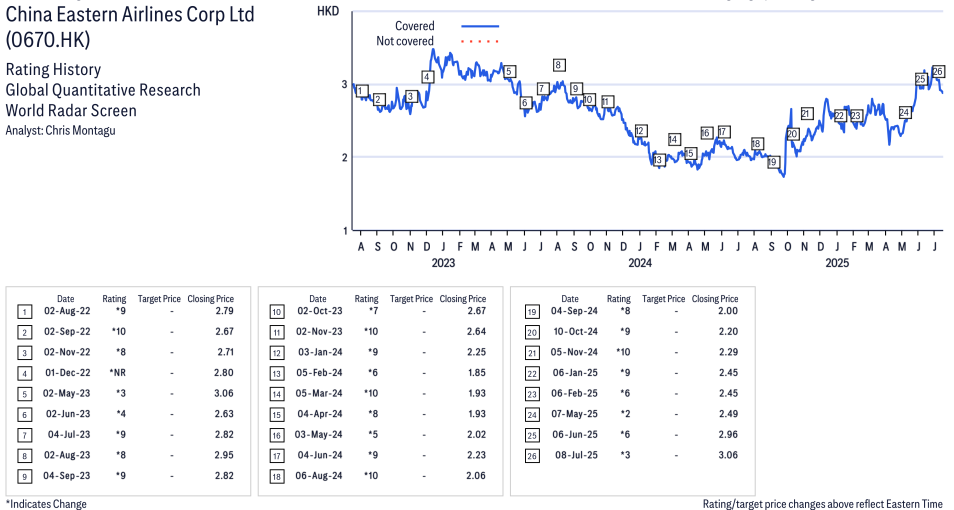Click the *2 rating in row 24
The width and height of the screenshot is (954, 510).
tap(625, 414)
